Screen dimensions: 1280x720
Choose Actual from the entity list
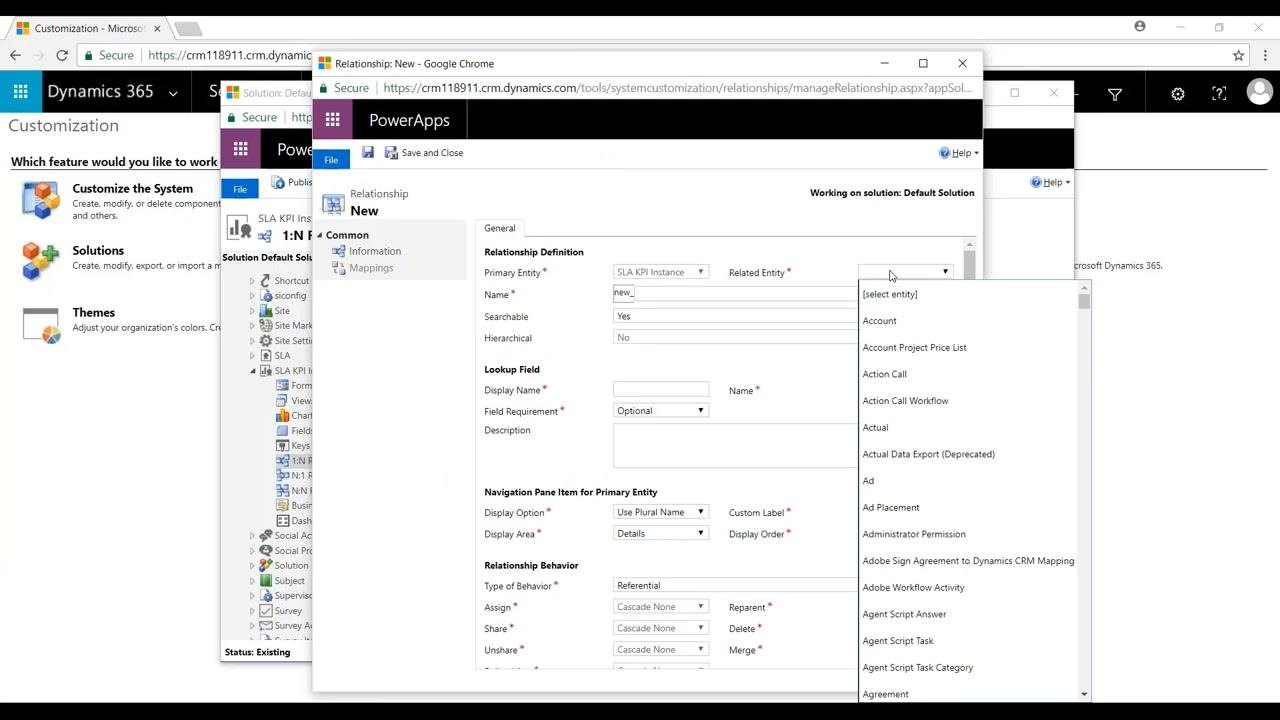coord(875,427)
